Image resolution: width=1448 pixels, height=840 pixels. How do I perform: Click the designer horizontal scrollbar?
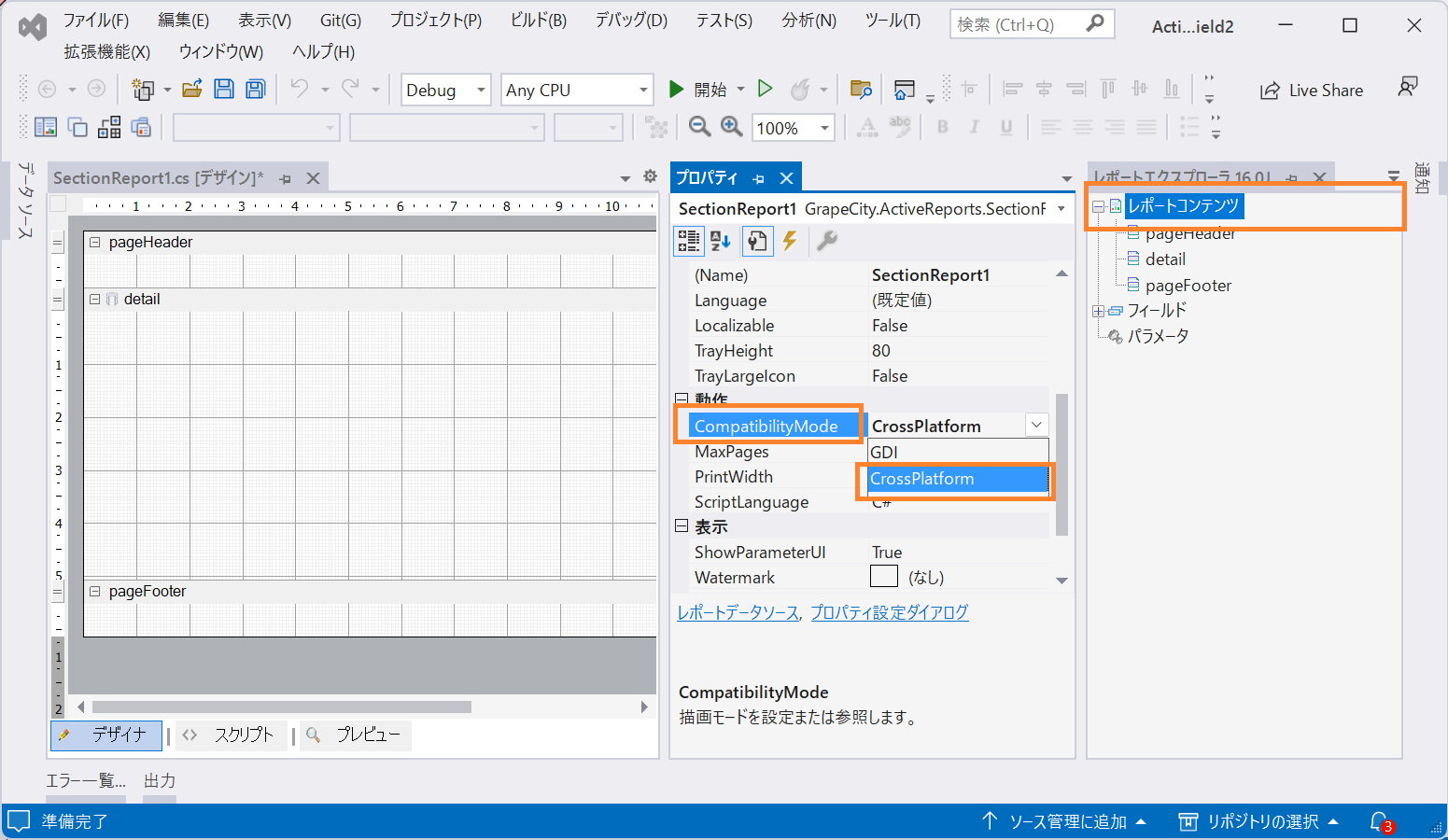[282, 707]
